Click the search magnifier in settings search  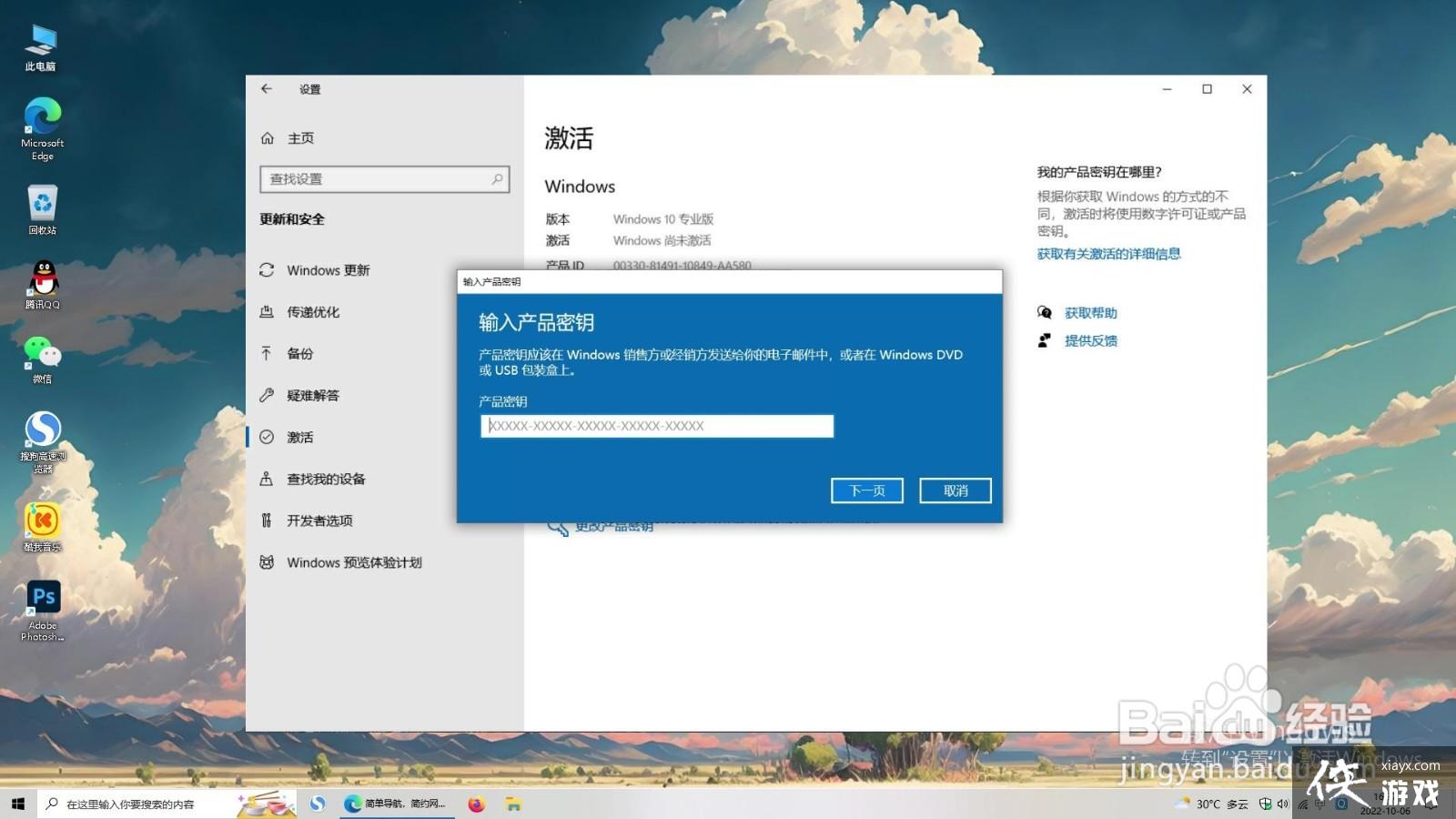(497, 179)
